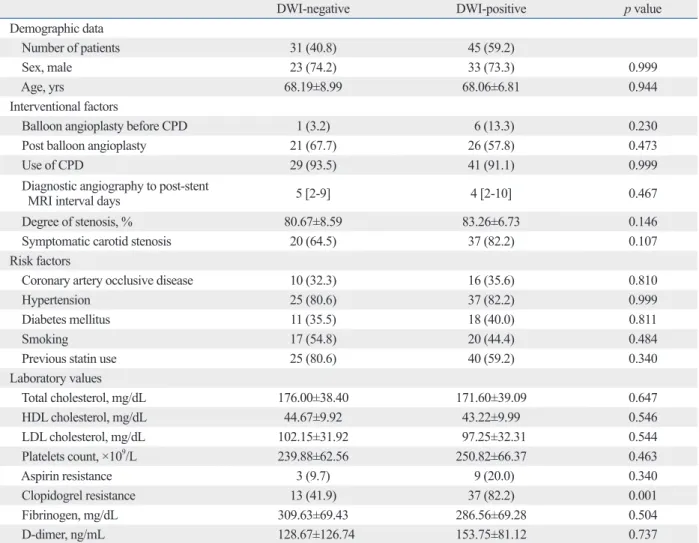Click the p value 0.107
This screenshot has width=699, height=543.
(x=642, y=241)
